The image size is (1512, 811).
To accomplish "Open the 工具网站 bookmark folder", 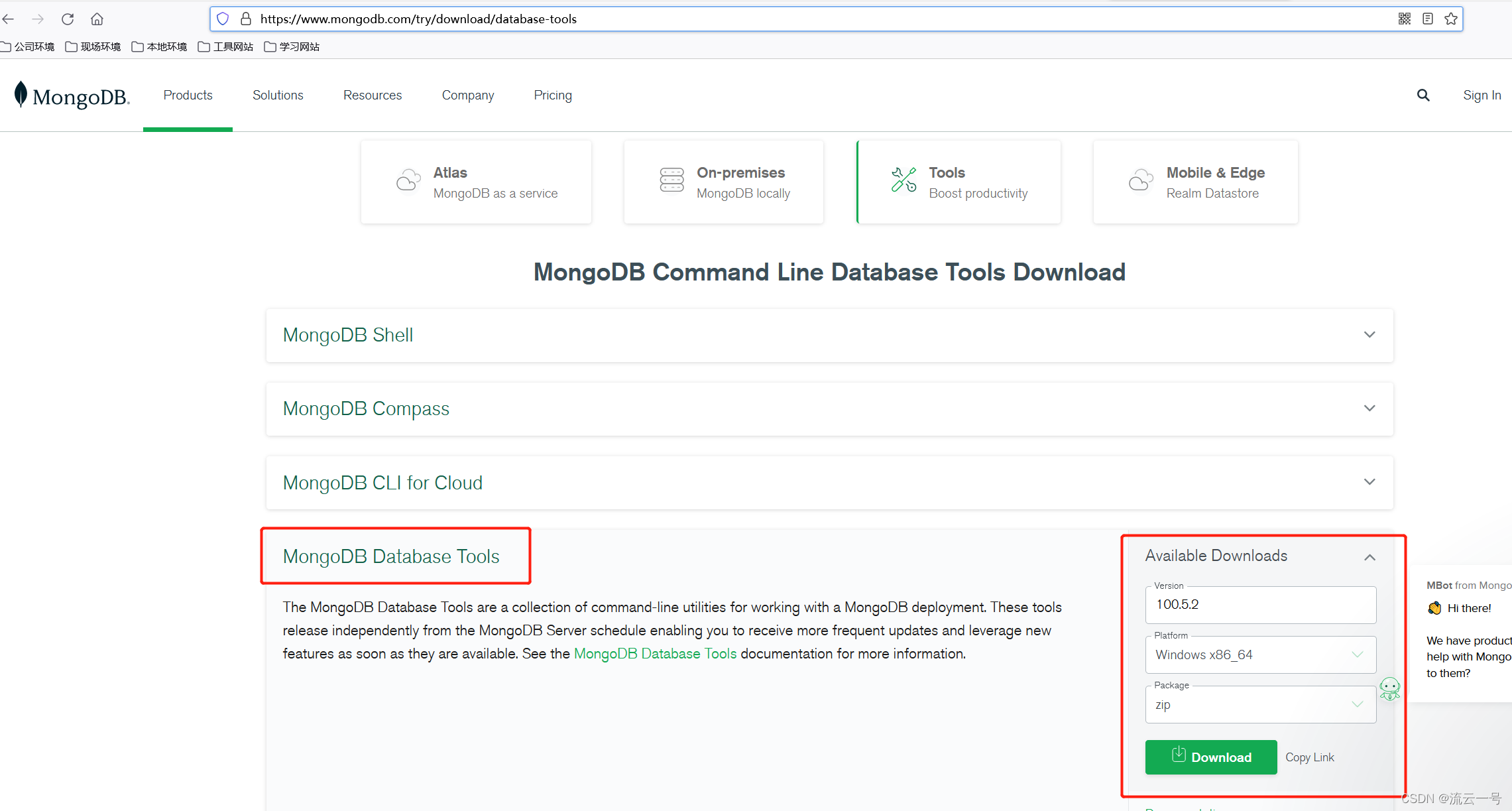I will (226, 46).
